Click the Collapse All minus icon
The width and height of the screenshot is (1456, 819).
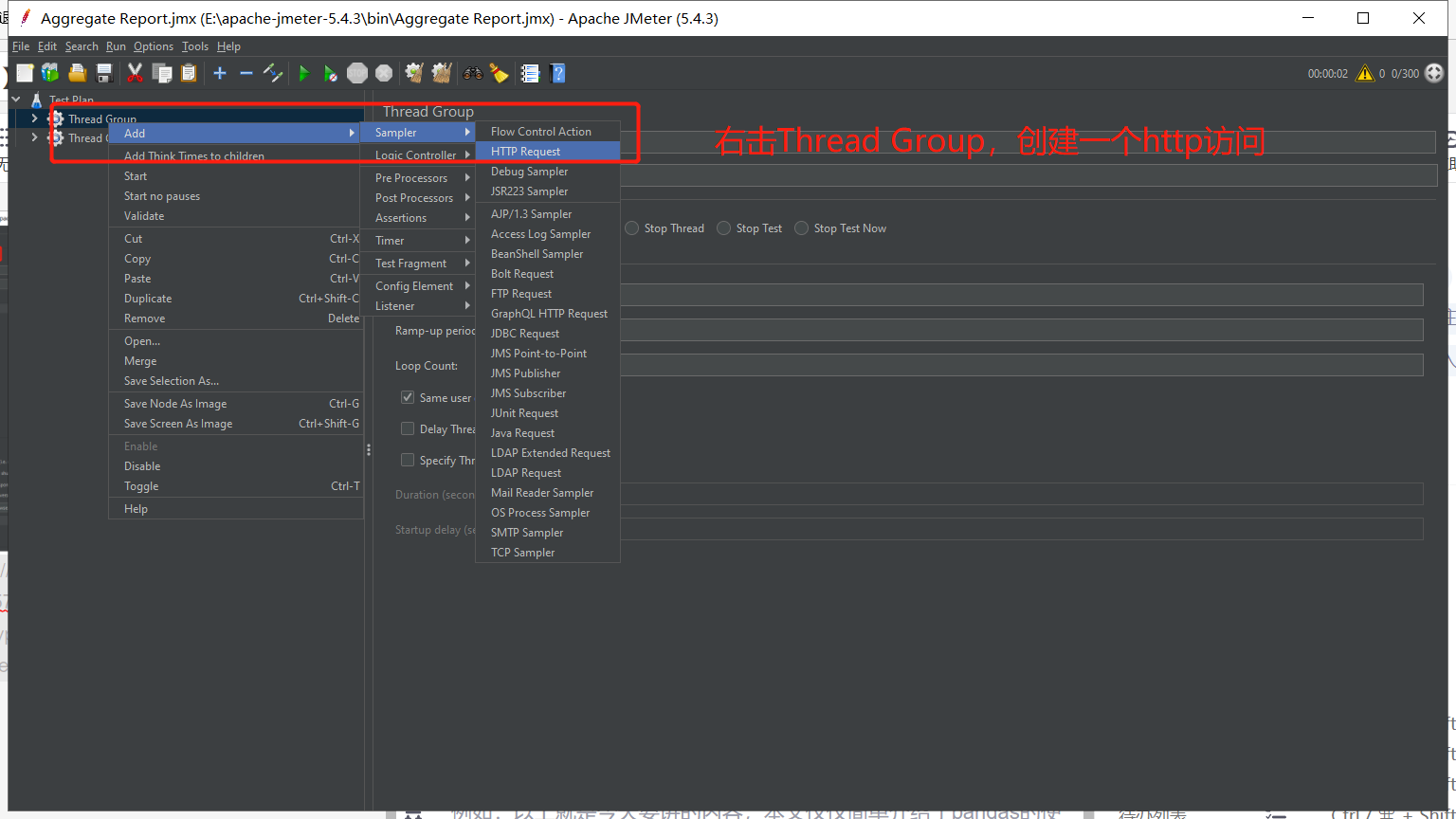(246, 73)
